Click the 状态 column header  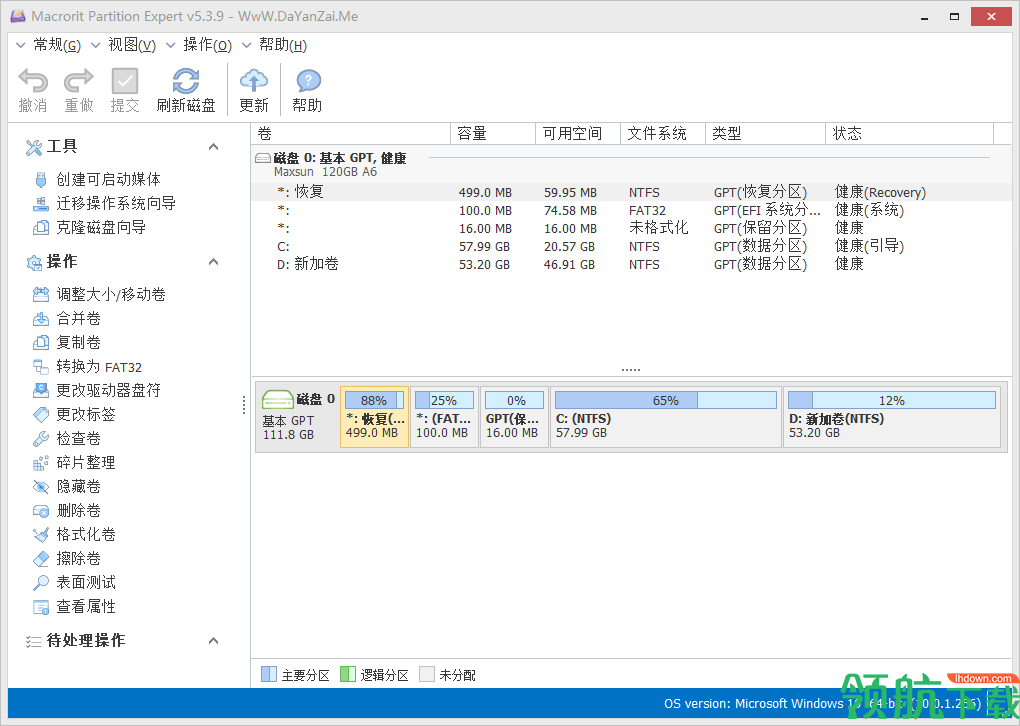(x=909, y=133)
